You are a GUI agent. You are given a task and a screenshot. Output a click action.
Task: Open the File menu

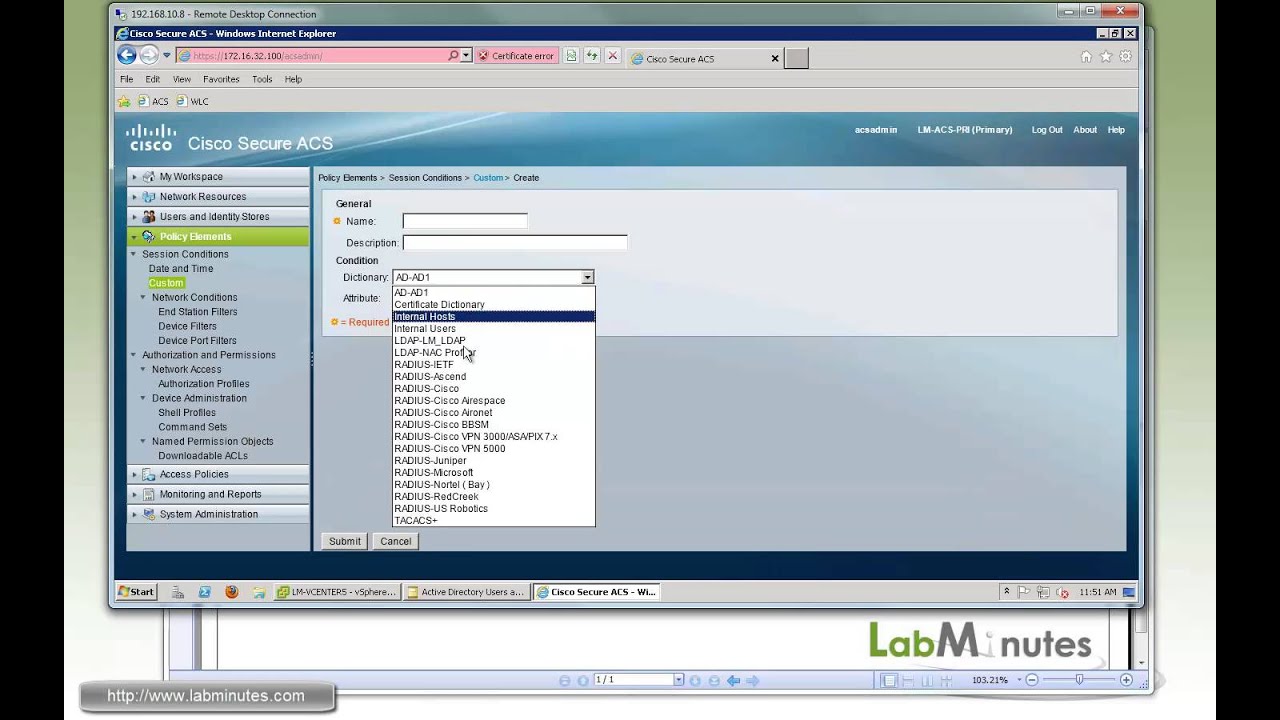pos(126,79)
